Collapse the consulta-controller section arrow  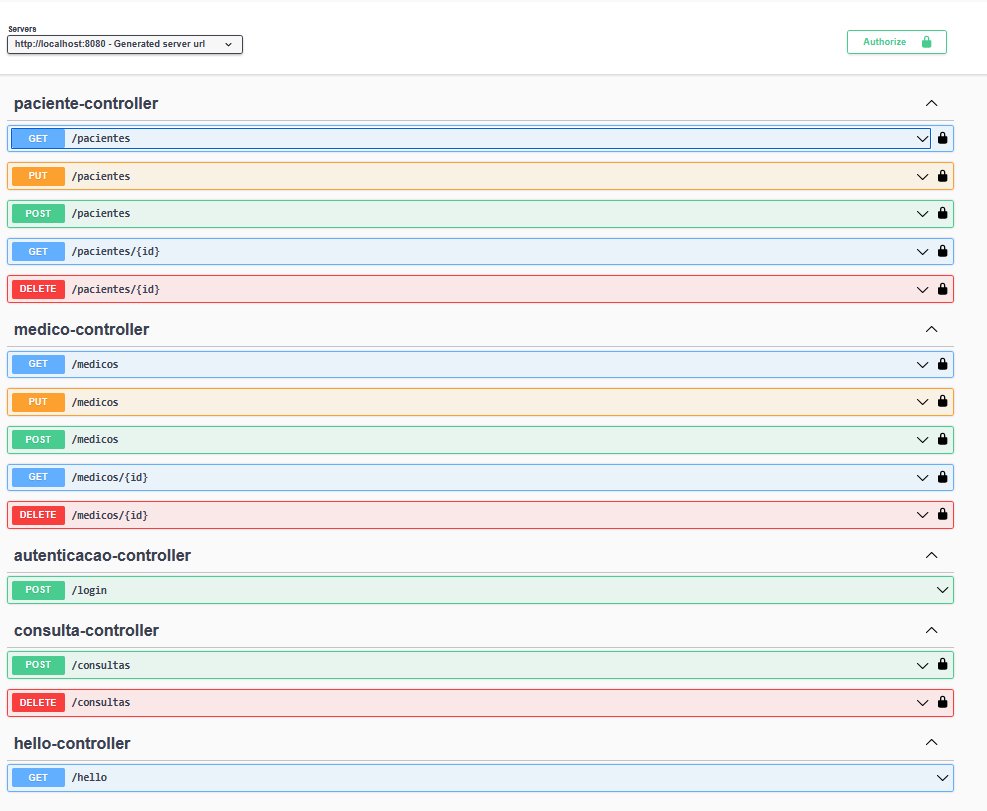[x=932, y=630]
